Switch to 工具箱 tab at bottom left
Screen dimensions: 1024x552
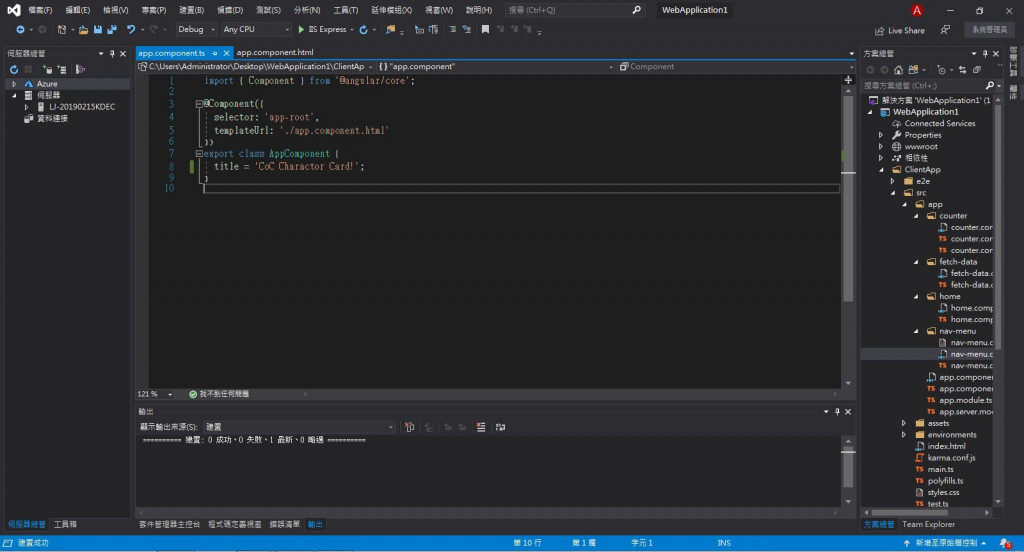(65, 524)
